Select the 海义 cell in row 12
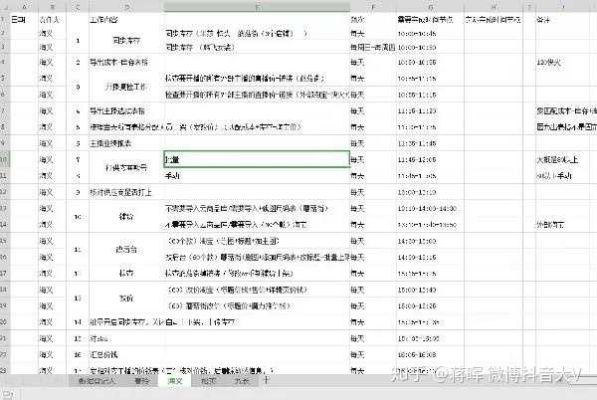 click(52, 192)
